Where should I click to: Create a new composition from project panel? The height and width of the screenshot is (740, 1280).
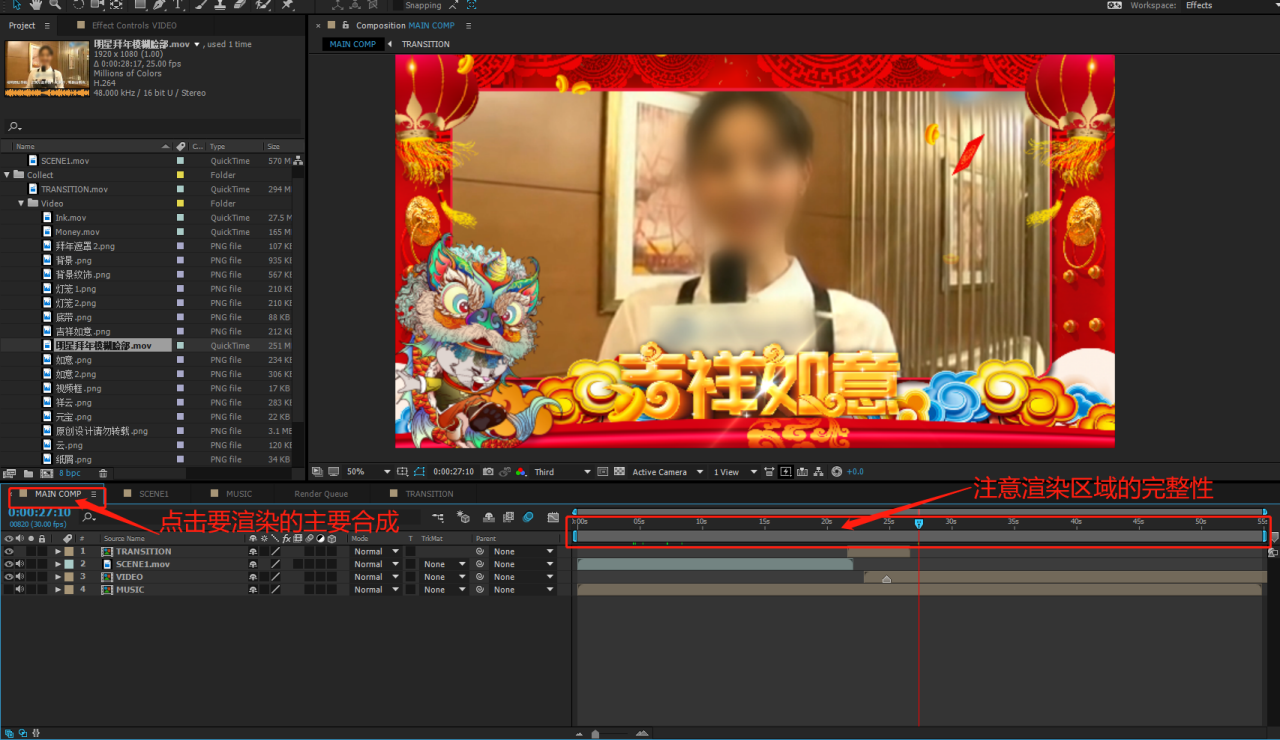point(46,473)
